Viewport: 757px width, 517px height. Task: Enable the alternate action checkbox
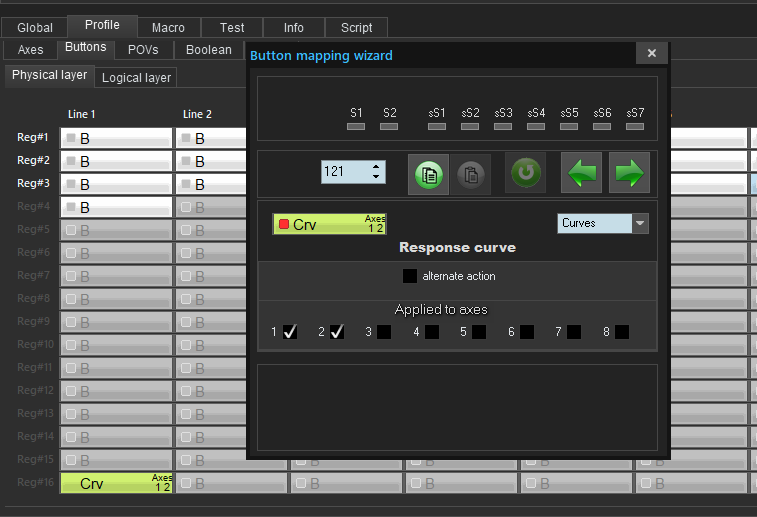(x=410, y=276)
